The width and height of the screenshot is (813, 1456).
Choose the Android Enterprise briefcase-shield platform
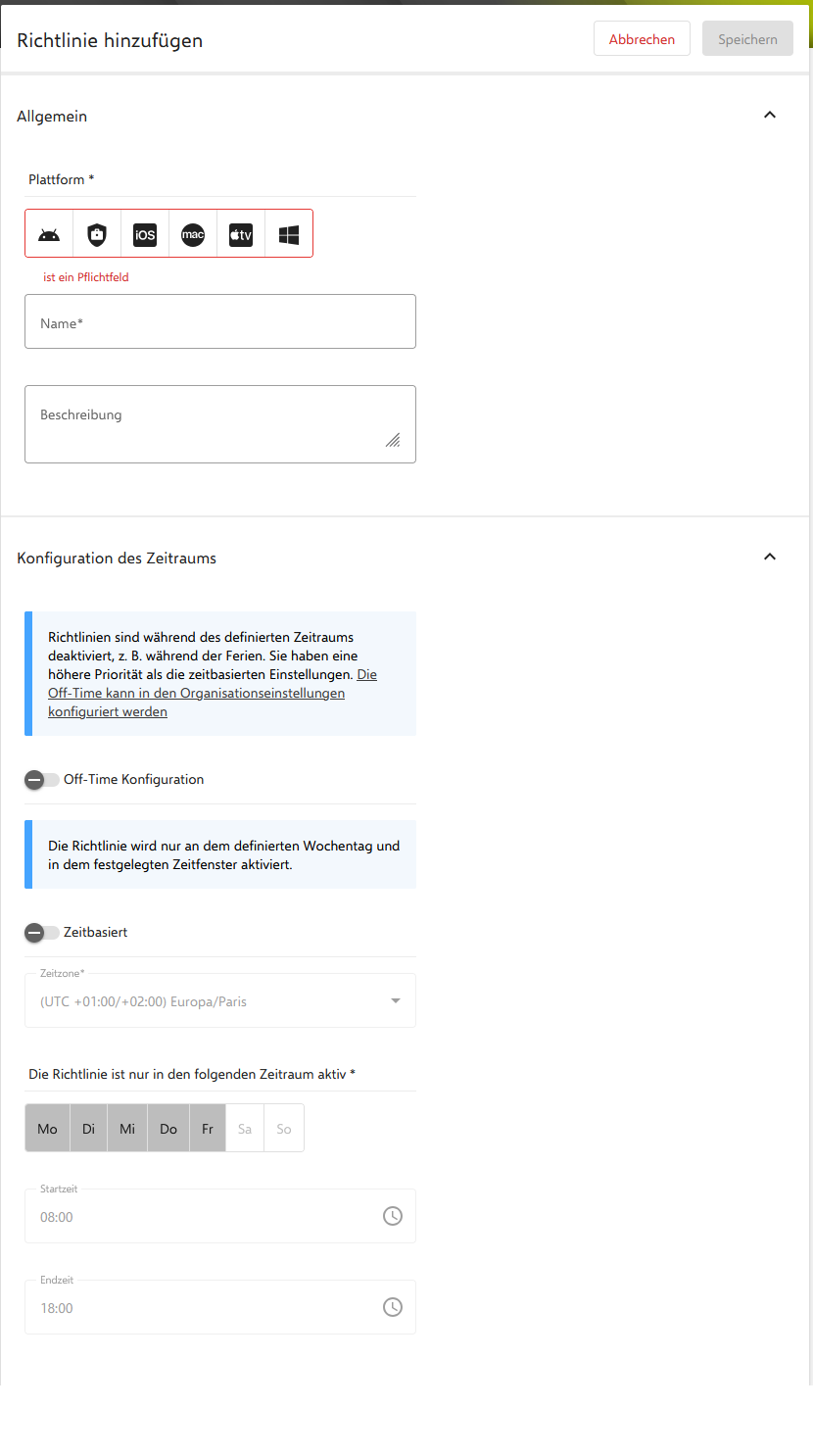(96, 234)
